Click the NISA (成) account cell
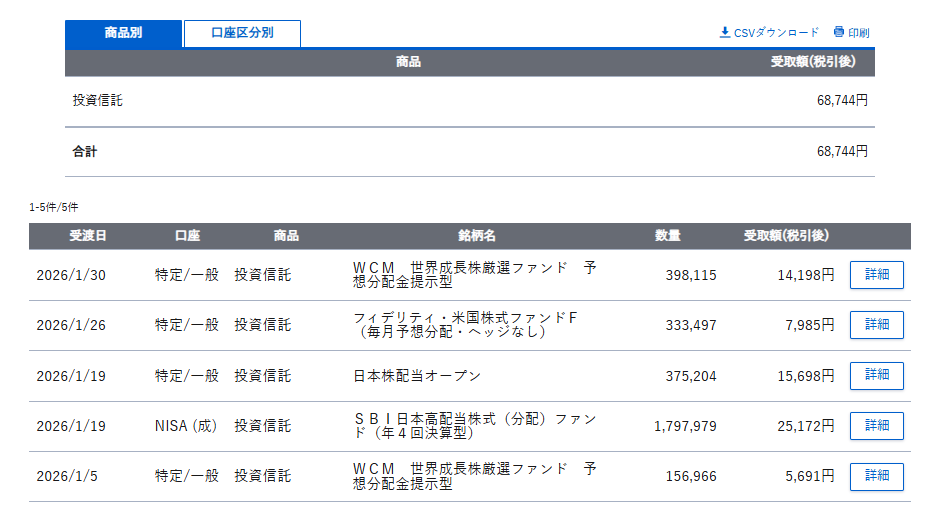Screen dimensions: 934x512 (x=186, y=426)
